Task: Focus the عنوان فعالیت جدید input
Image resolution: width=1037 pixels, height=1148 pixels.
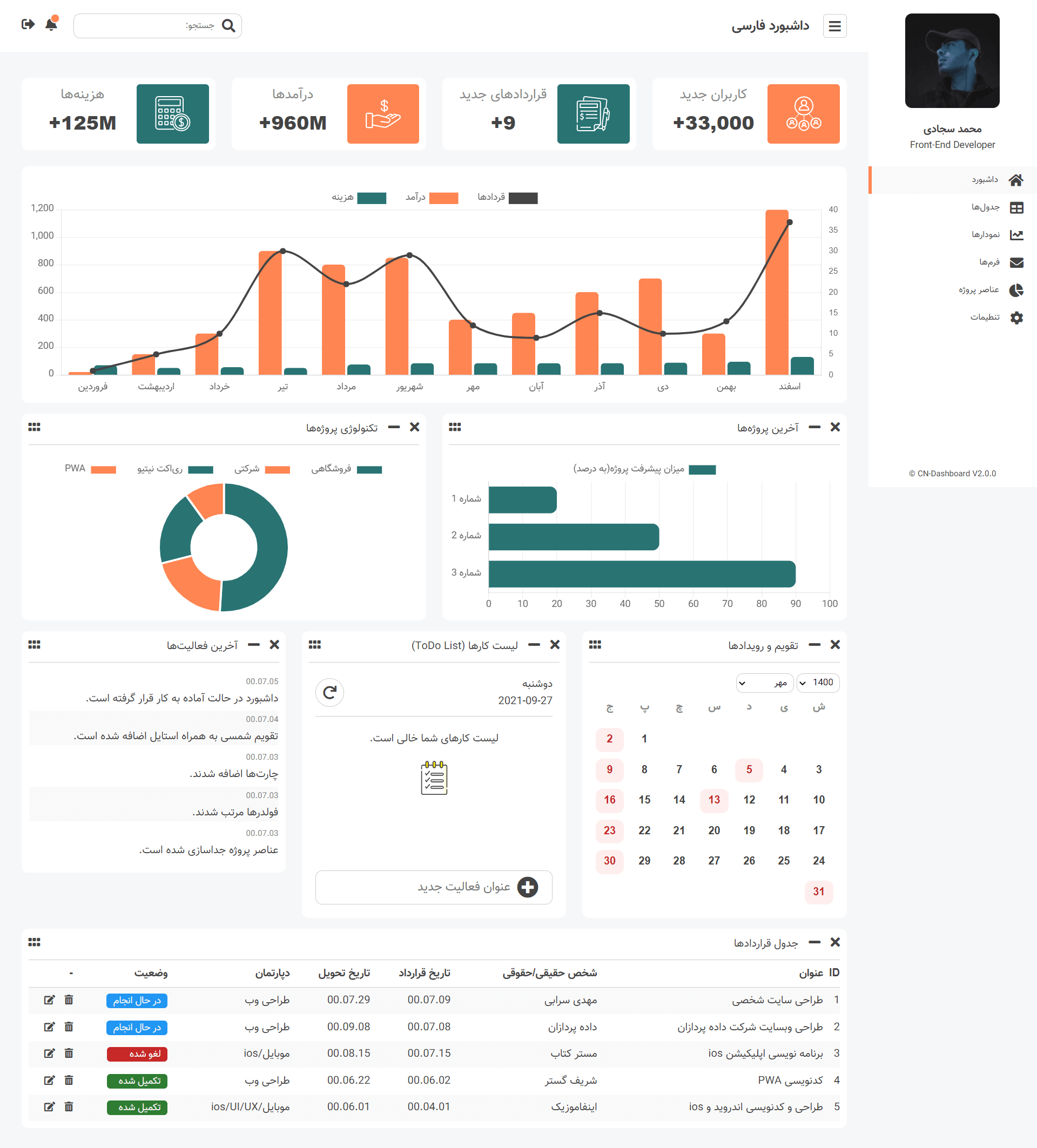Action: (434, 887)
